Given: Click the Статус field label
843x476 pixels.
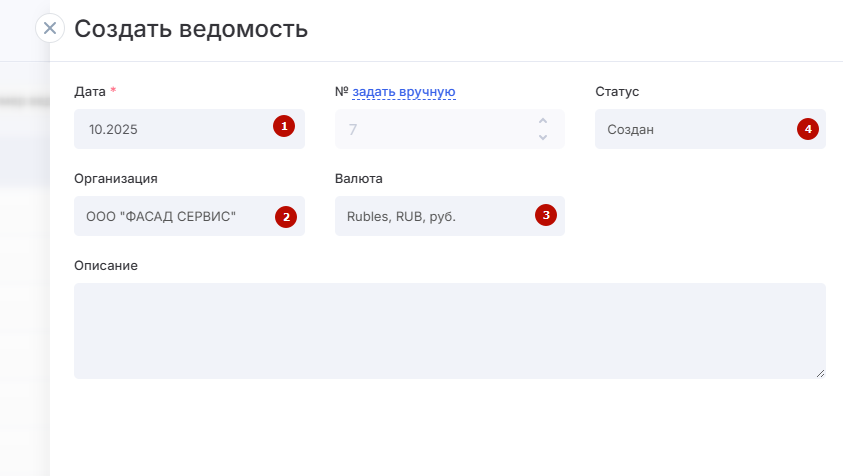Looking at the screenshot, I should point(617,92).
